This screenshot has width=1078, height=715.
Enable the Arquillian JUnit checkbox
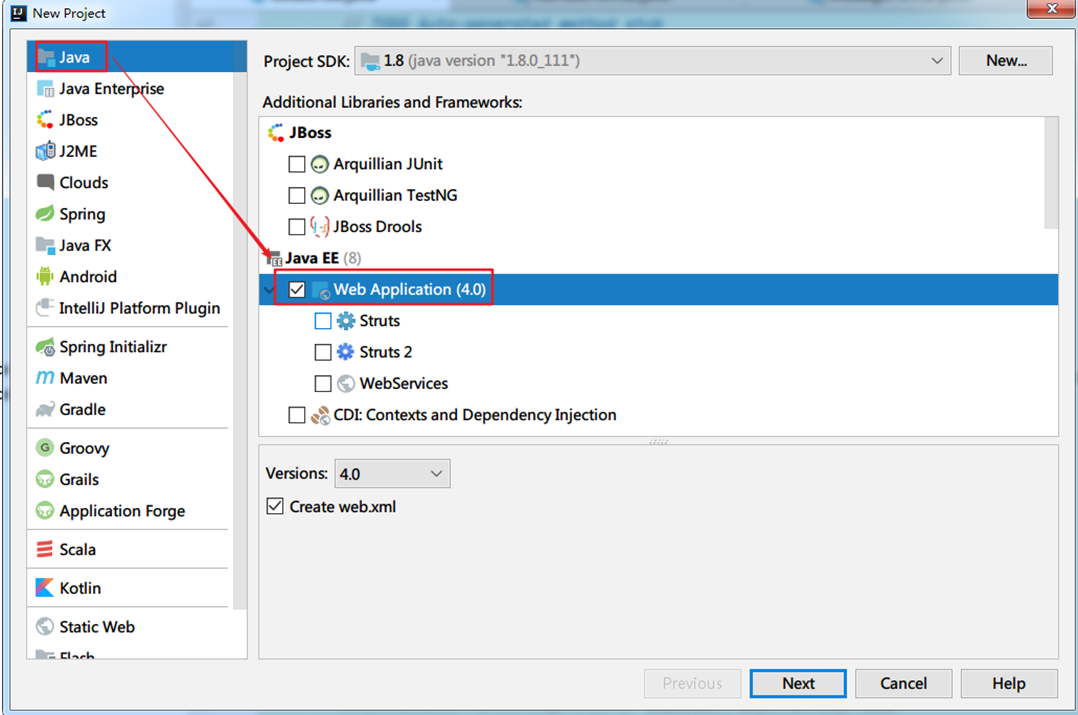tap(296, 164)
